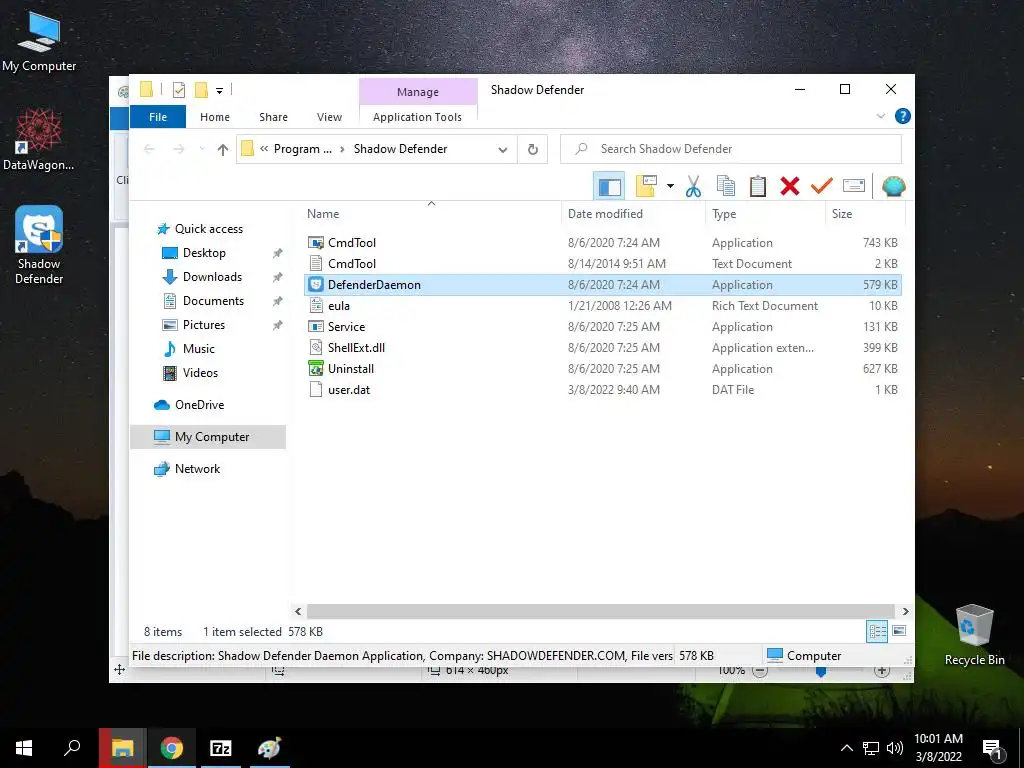Click the folder options toolbar icon
The height and width of the screenshot is (768, 1024).
point(646,186)
